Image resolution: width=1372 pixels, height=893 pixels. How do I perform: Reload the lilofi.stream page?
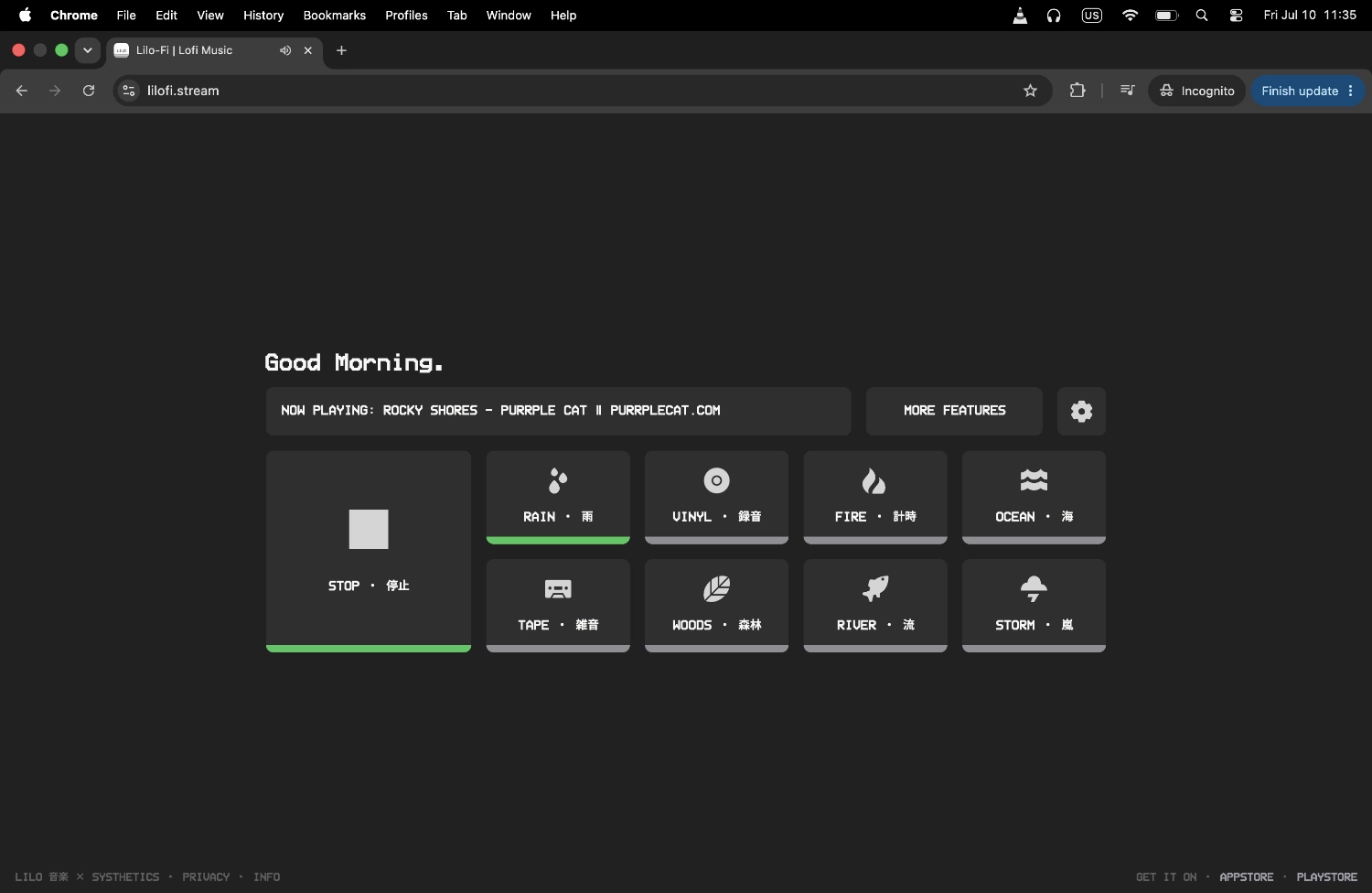point(89,91)
